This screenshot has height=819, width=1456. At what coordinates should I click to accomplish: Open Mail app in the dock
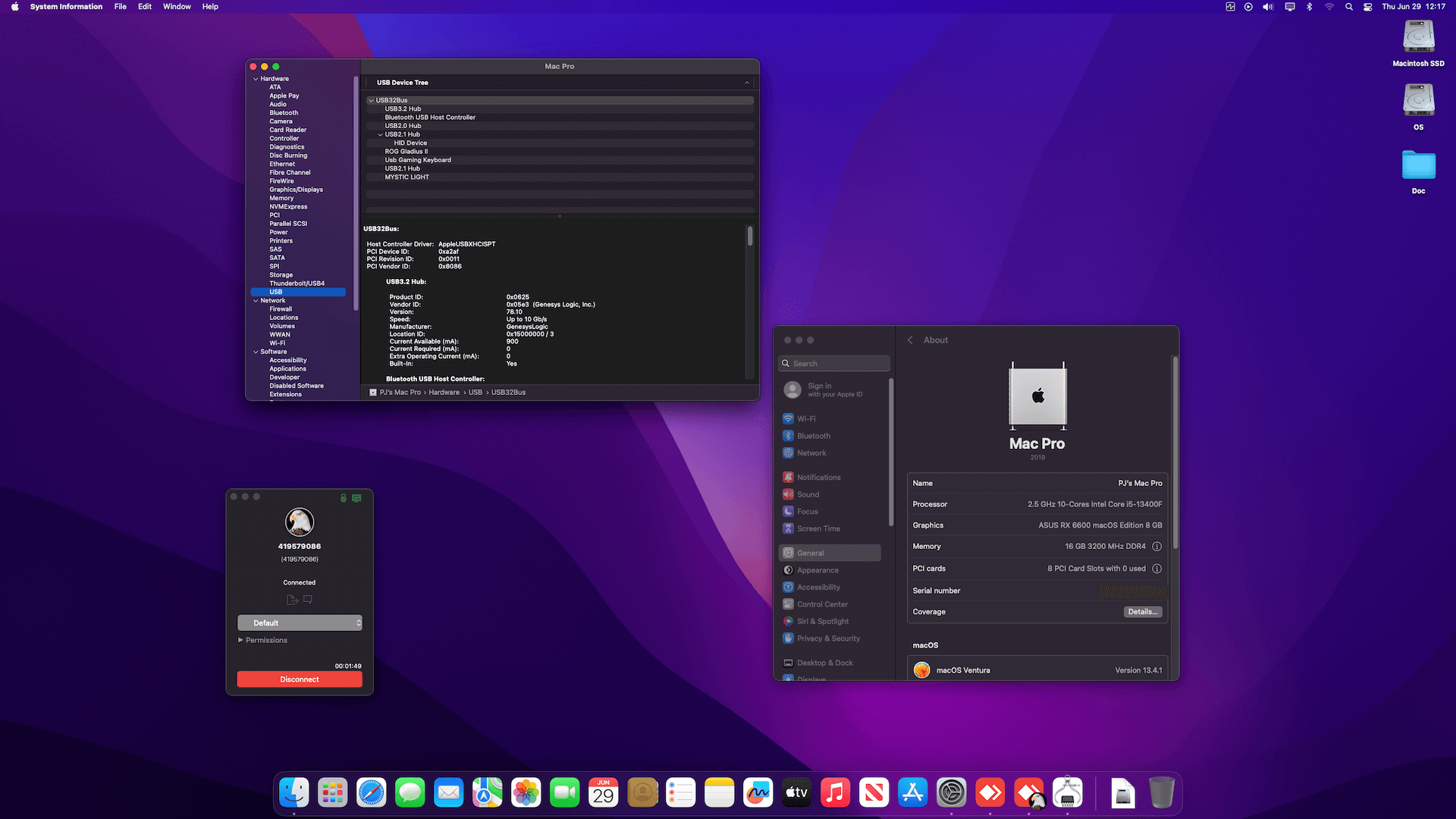point(449,793)
